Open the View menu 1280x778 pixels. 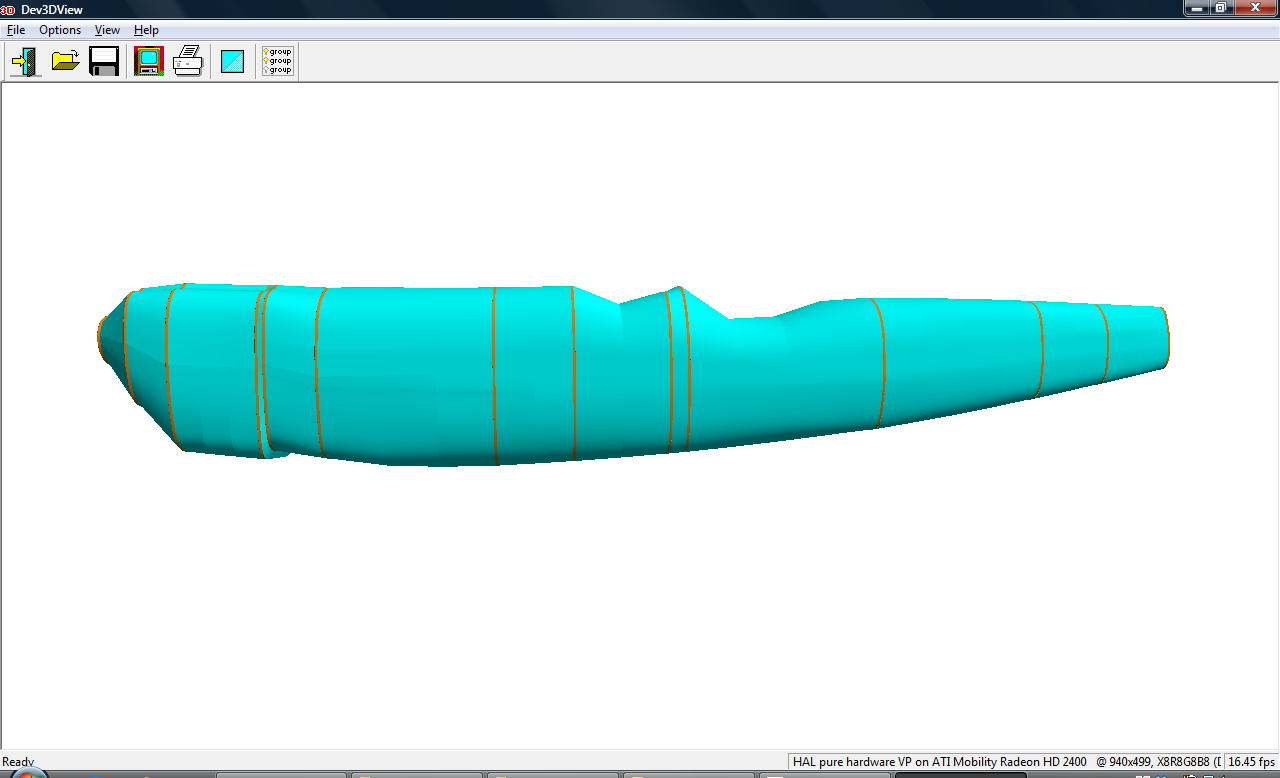click(x=107, y=30)
